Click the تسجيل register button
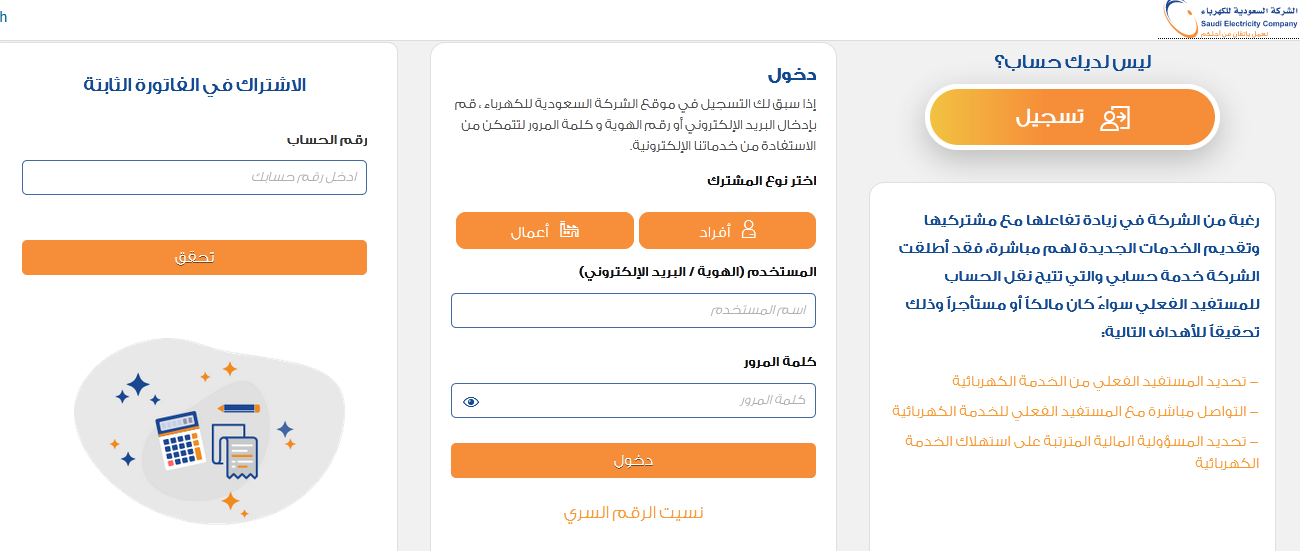 click(x=1072, y=118)
